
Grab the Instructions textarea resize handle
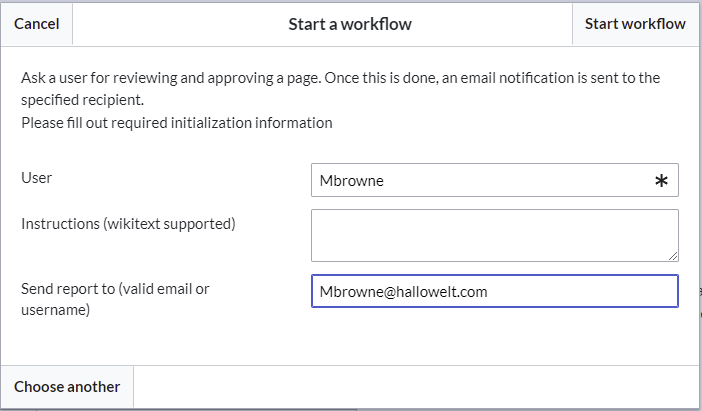673,256
